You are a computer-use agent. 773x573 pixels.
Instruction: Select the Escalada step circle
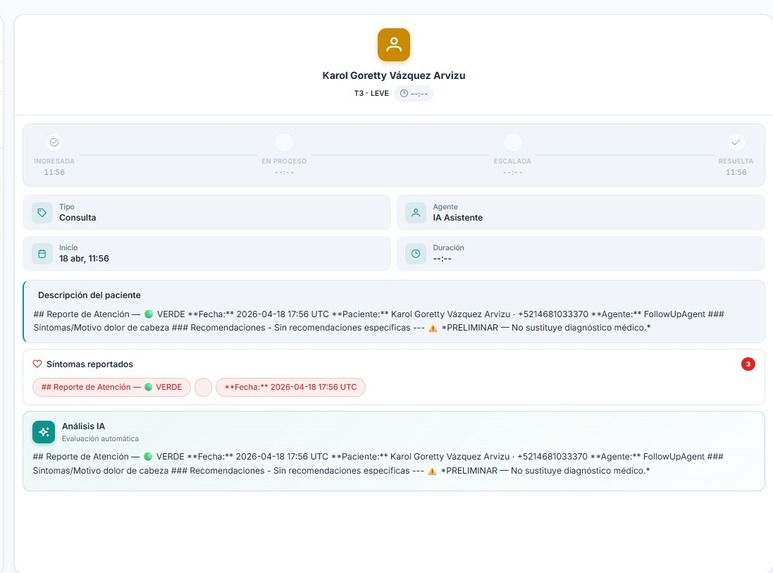point(513,142)
